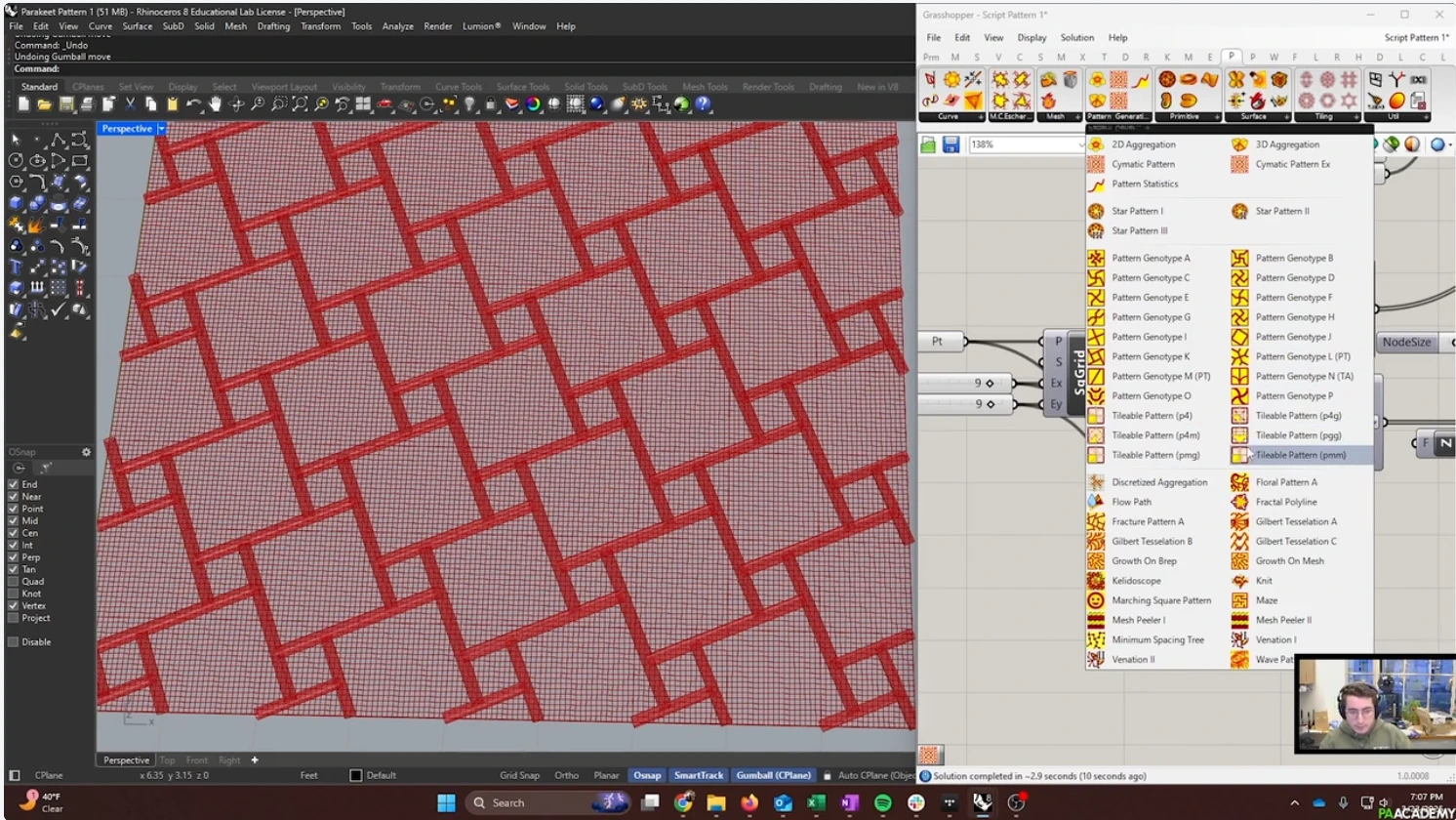The image size is (1456, 820).
Task: Show hidden icons in Windows system tray
Action: pos(1295,803)
